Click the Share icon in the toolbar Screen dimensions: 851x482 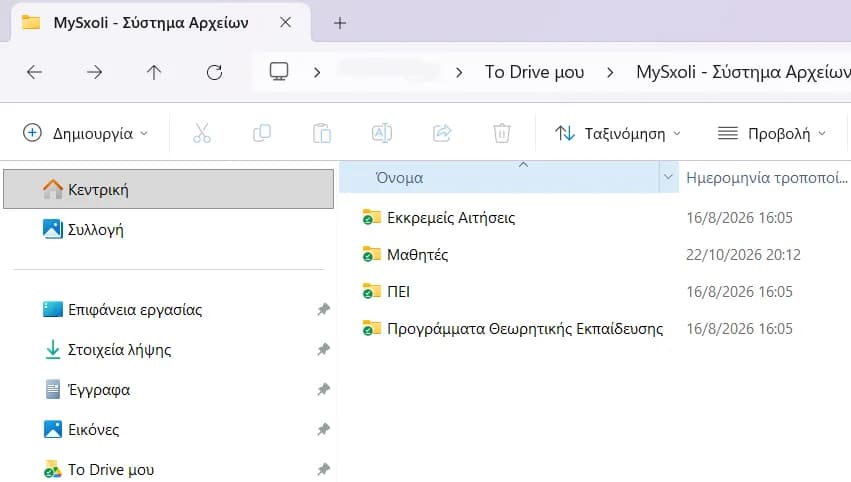(x=442, y=133)
